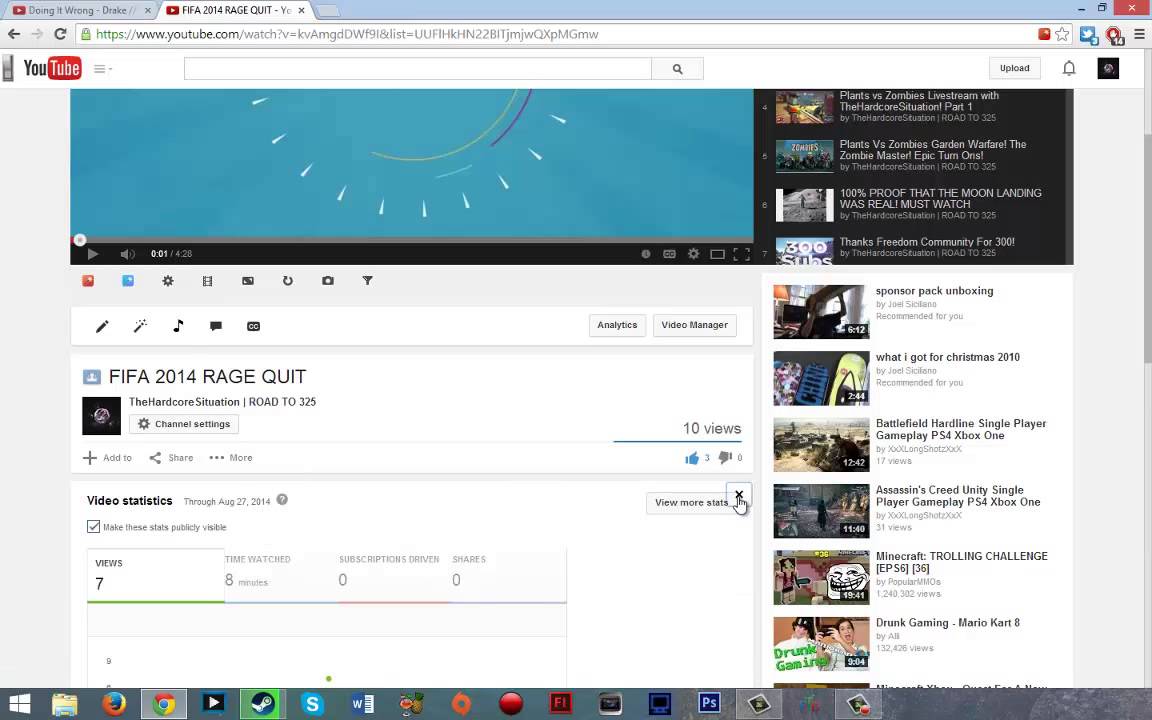Click the search magnifier button
This screenshot has height=720, width=1152.
tap(677, 68)
